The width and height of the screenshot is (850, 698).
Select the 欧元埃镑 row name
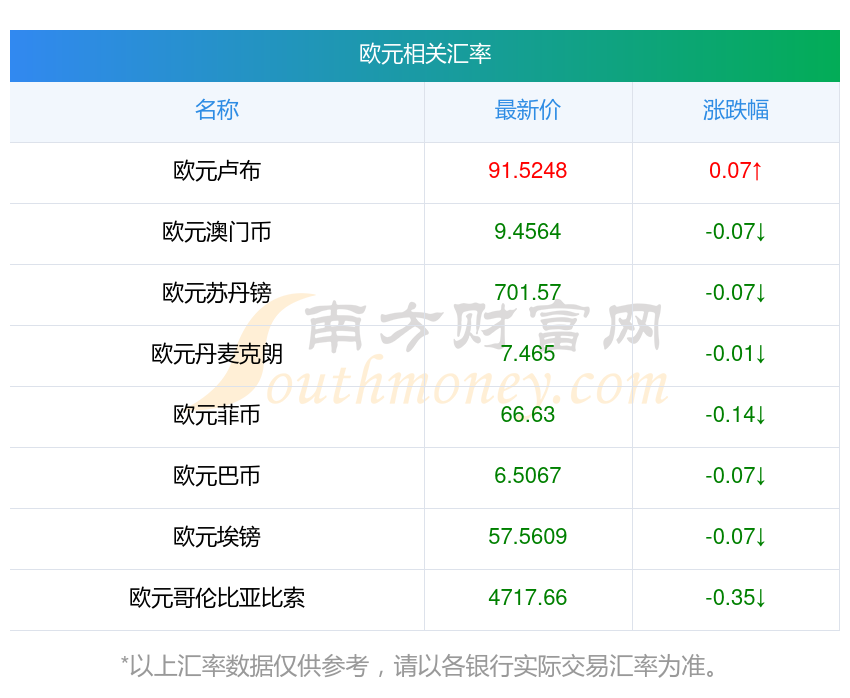(217, 537)
